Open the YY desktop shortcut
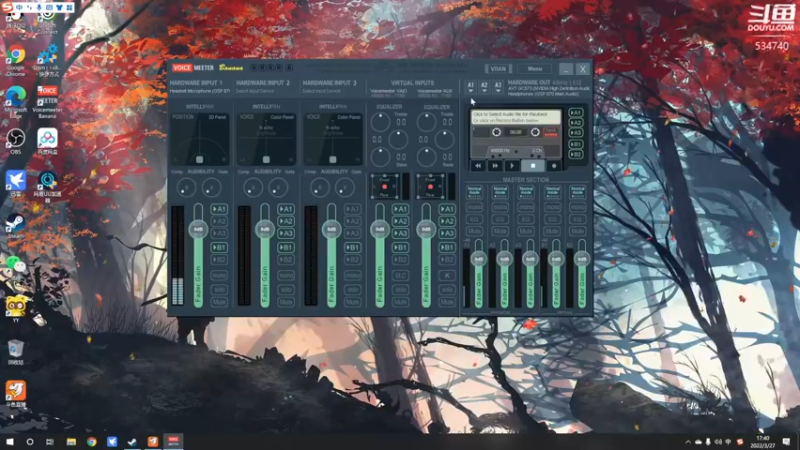Image resolution: width=800 pixels, height=450 pixels. tap(16, 309)
